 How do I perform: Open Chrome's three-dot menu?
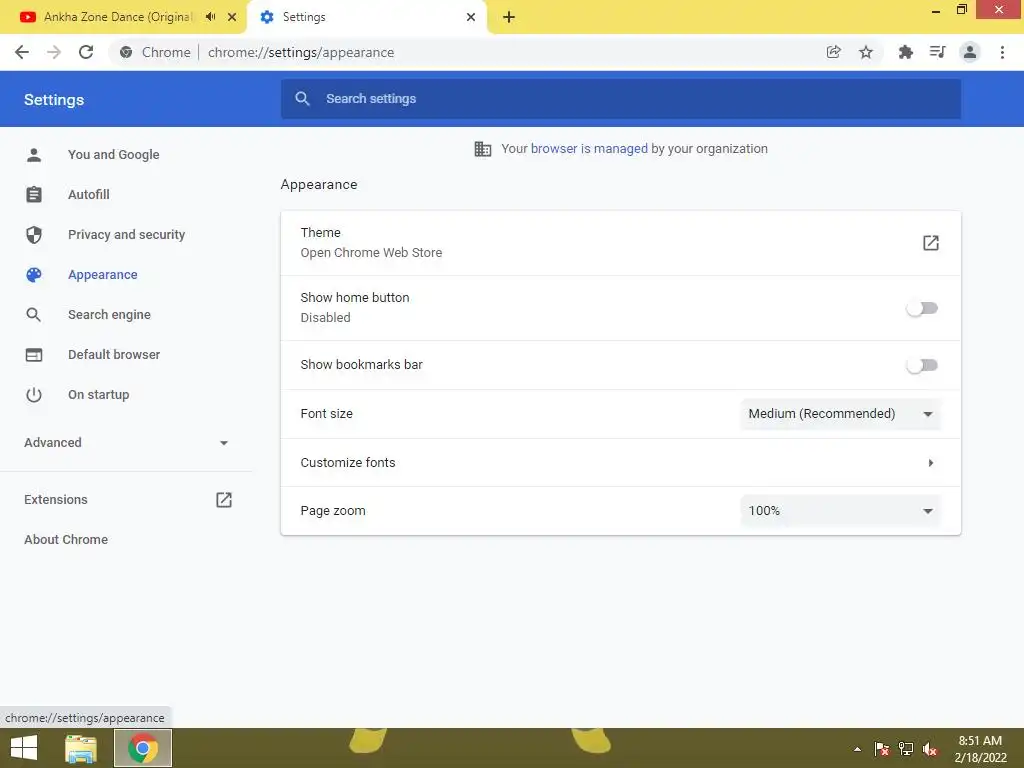pos(1002,52)
